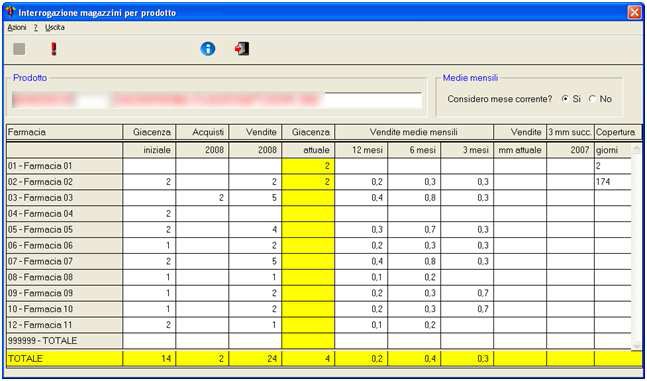Click total Giacenza attuale value 4

(308, 358)
